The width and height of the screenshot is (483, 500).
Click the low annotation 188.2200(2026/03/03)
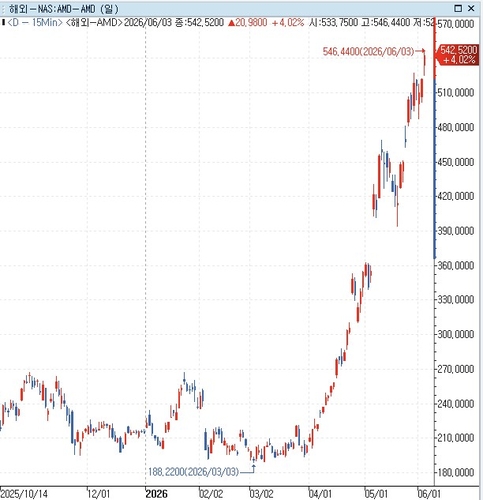193,472
